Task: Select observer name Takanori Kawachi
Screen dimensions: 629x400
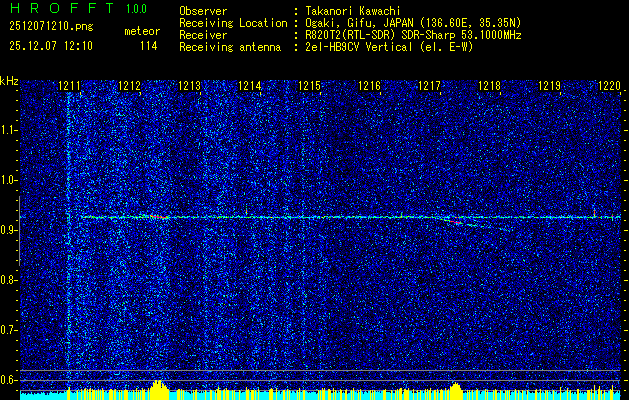Action: click(x=353, y=11)
